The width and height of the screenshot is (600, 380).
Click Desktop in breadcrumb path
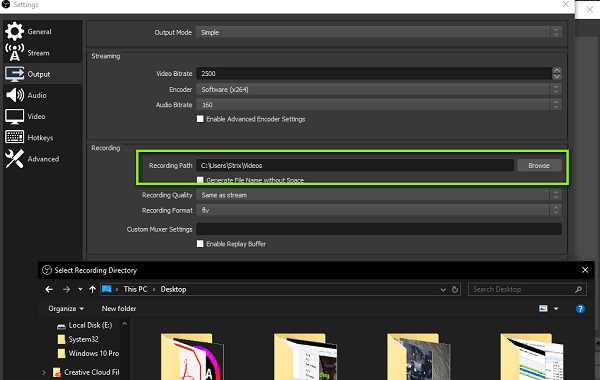pos(173,289)
